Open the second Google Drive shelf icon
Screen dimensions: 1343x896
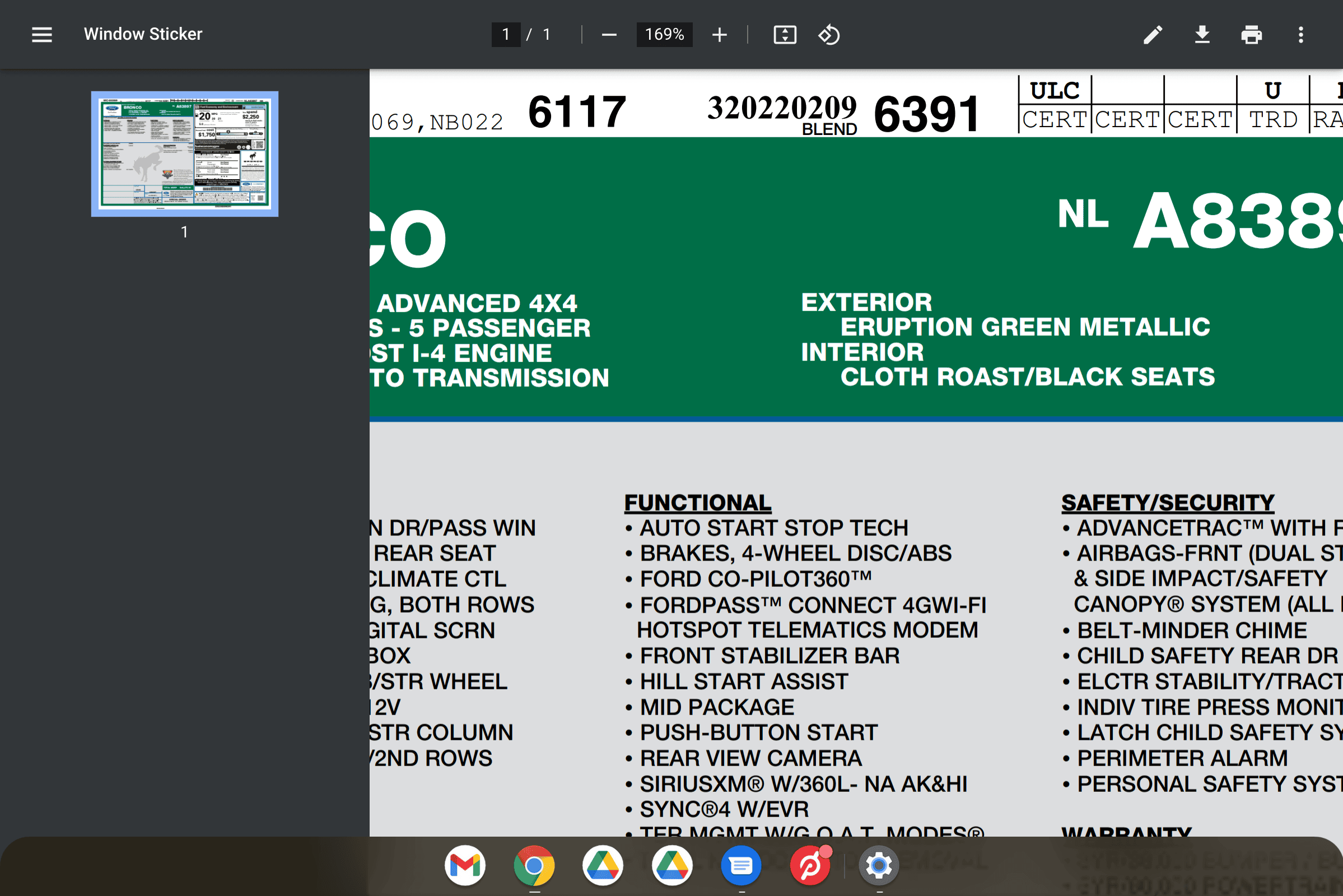click(672, 865)
